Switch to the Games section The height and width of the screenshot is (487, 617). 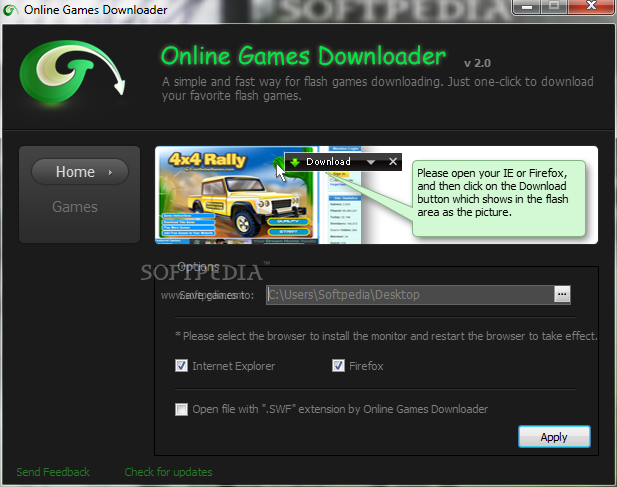click(75, 207)
